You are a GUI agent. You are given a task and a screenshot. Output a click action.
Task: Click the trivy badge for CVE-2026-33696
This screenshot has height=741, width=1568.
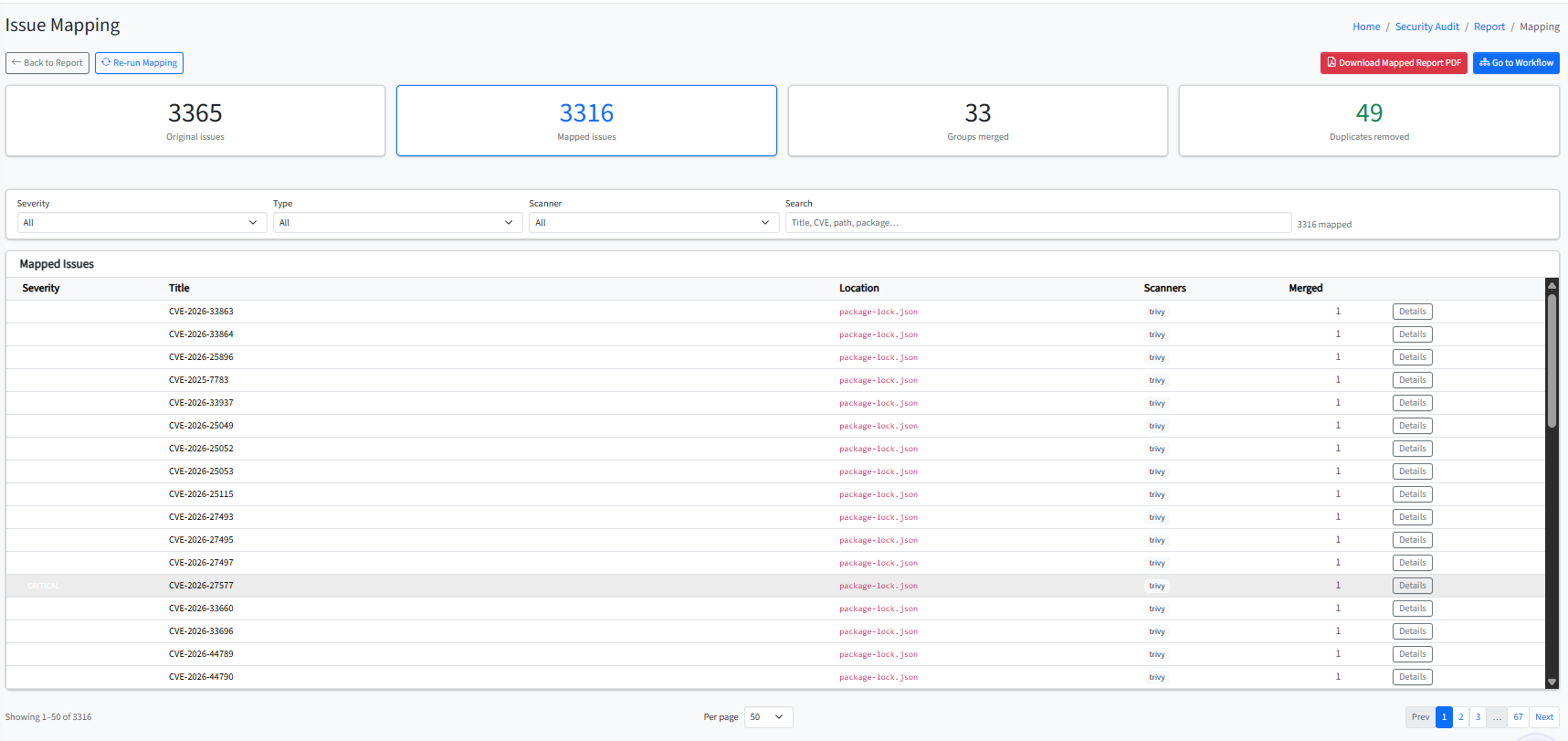click(x=1157, y=631)
